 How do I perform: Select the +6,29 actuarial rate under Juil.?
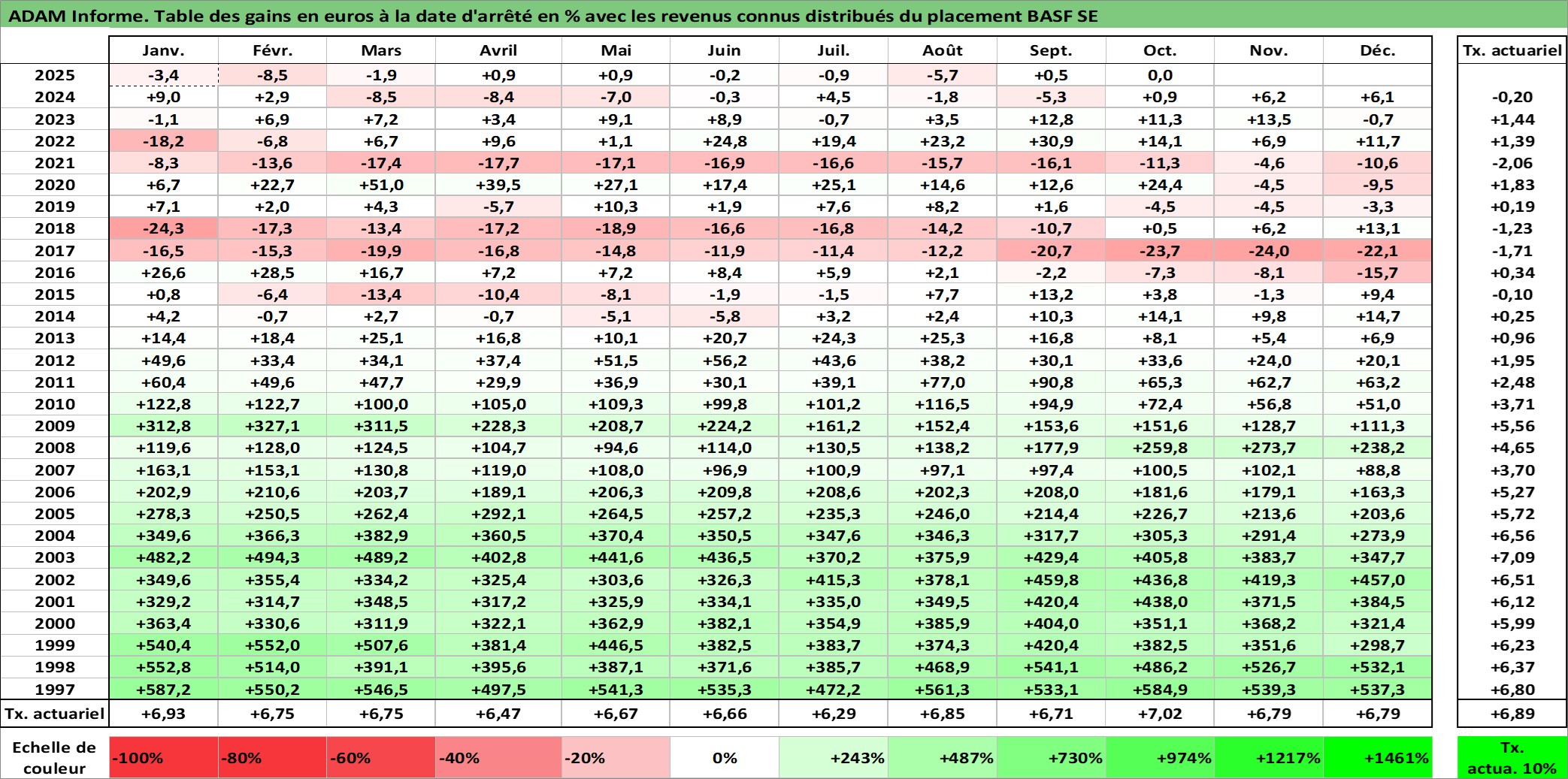834,714
